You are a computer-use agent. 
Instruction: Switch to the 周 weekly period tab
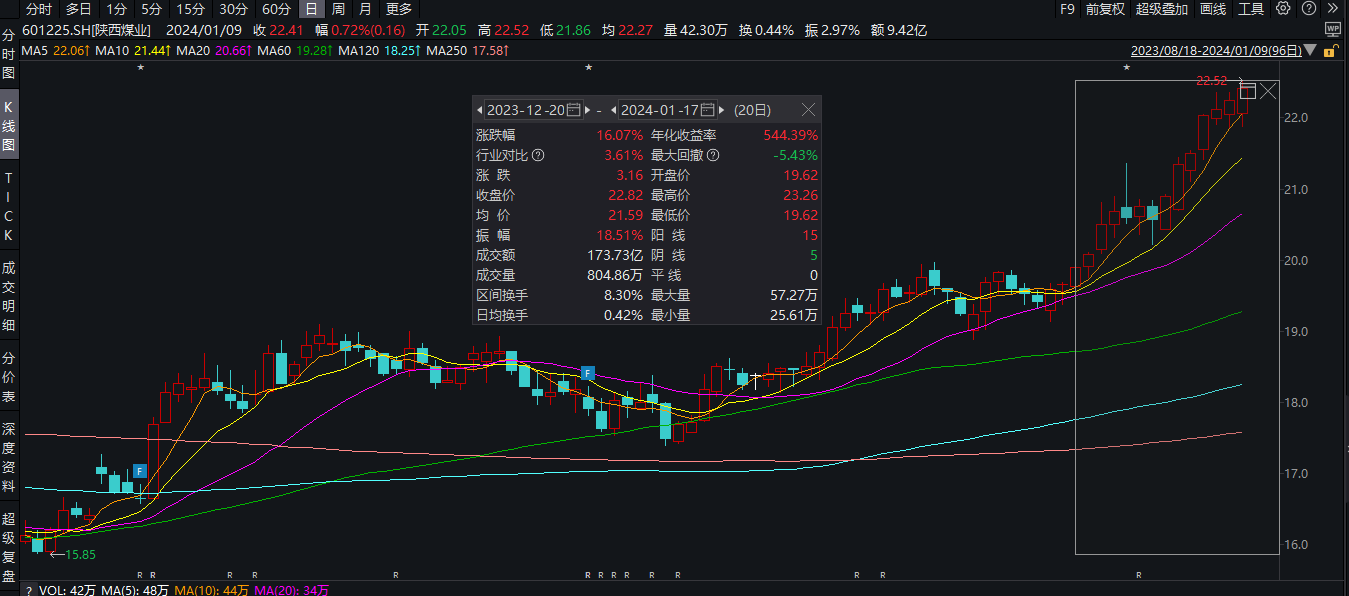(339, 9)
